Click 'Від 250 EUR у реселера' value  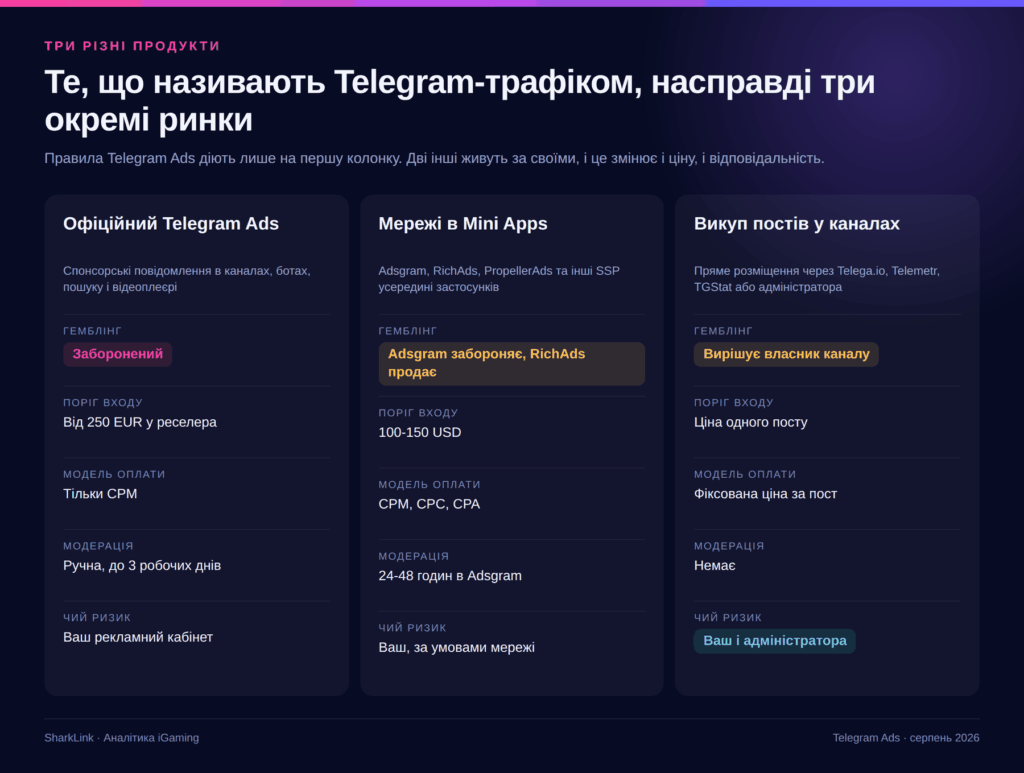(x=140, y=422)
